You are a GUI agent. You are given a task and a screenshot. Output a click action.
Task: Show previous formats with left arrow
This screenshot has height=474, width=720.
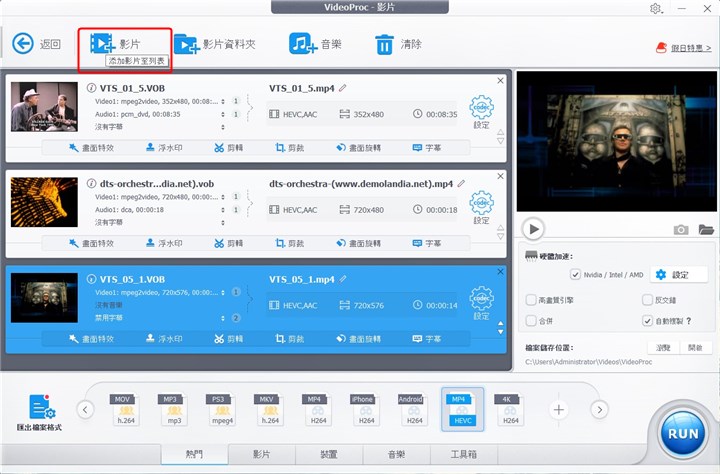click(85, 409)
